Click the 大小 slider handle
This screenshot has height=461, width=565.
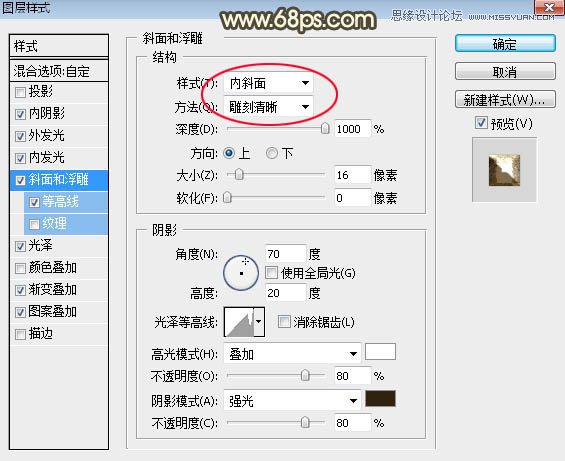(x=239, y=175)
